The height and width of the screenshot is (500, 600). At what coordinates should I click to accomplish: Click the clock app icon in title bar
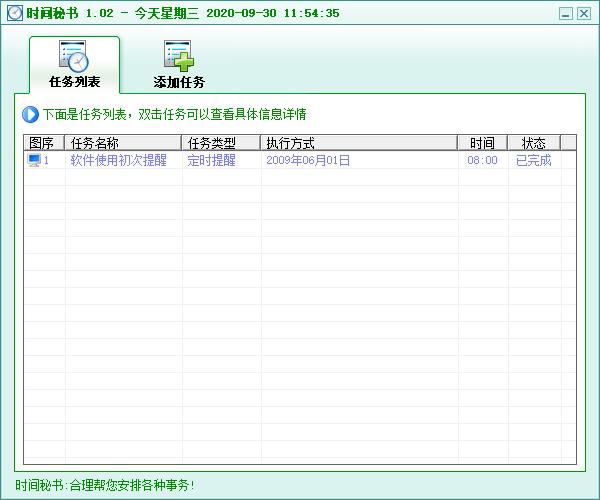(x=14, y=13)
